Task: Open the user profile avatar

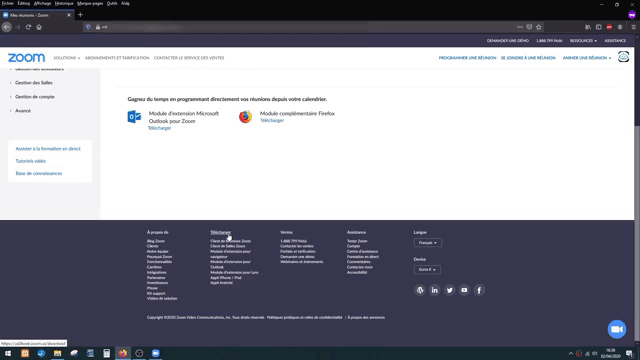Action: (x=623, y=57)
